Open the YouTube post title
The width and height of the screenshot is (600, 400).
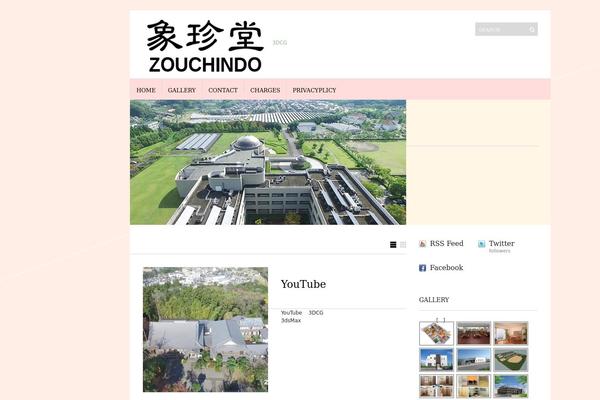click(303, 284)
